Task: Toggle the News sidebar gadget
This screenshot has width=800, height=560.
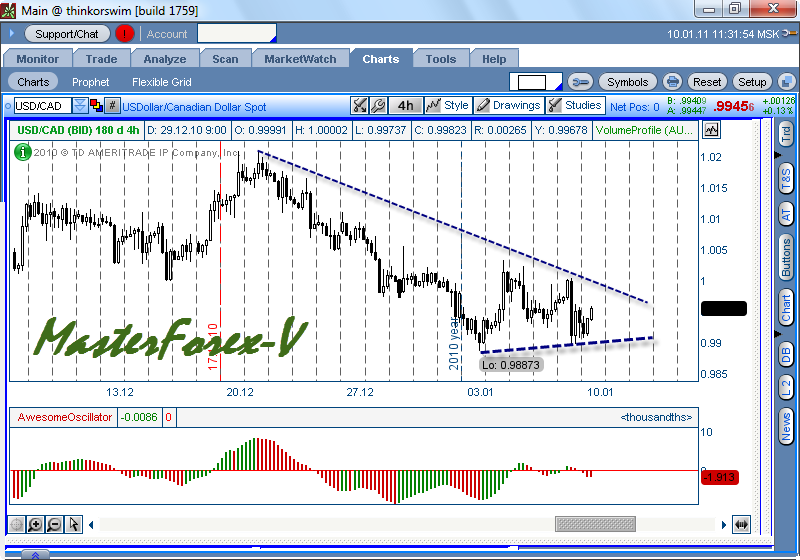Action: click(786, 427)
